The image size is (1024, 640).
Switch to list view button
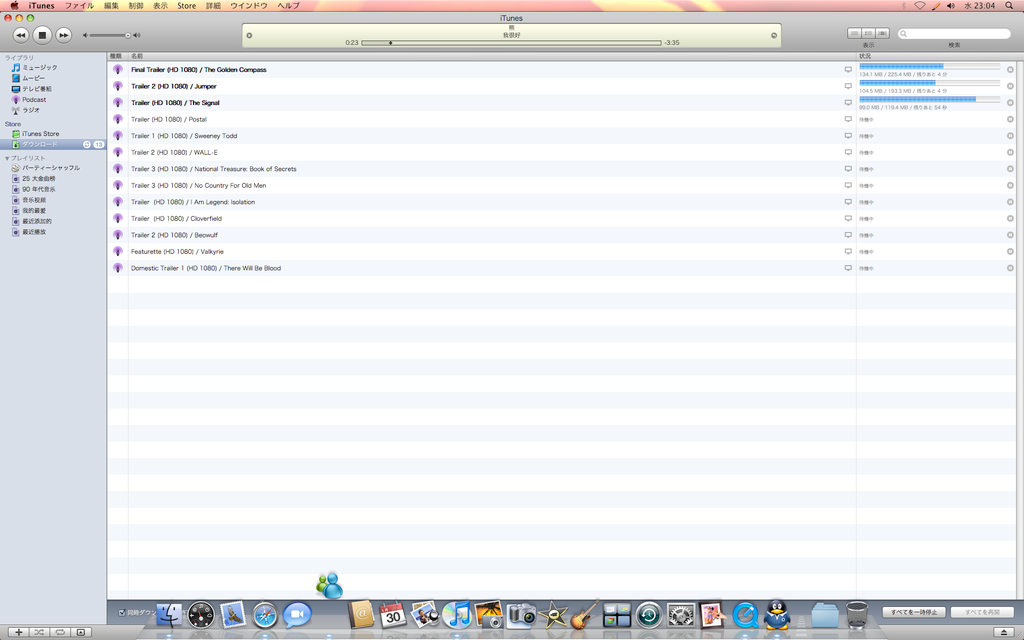pos(854,33)
